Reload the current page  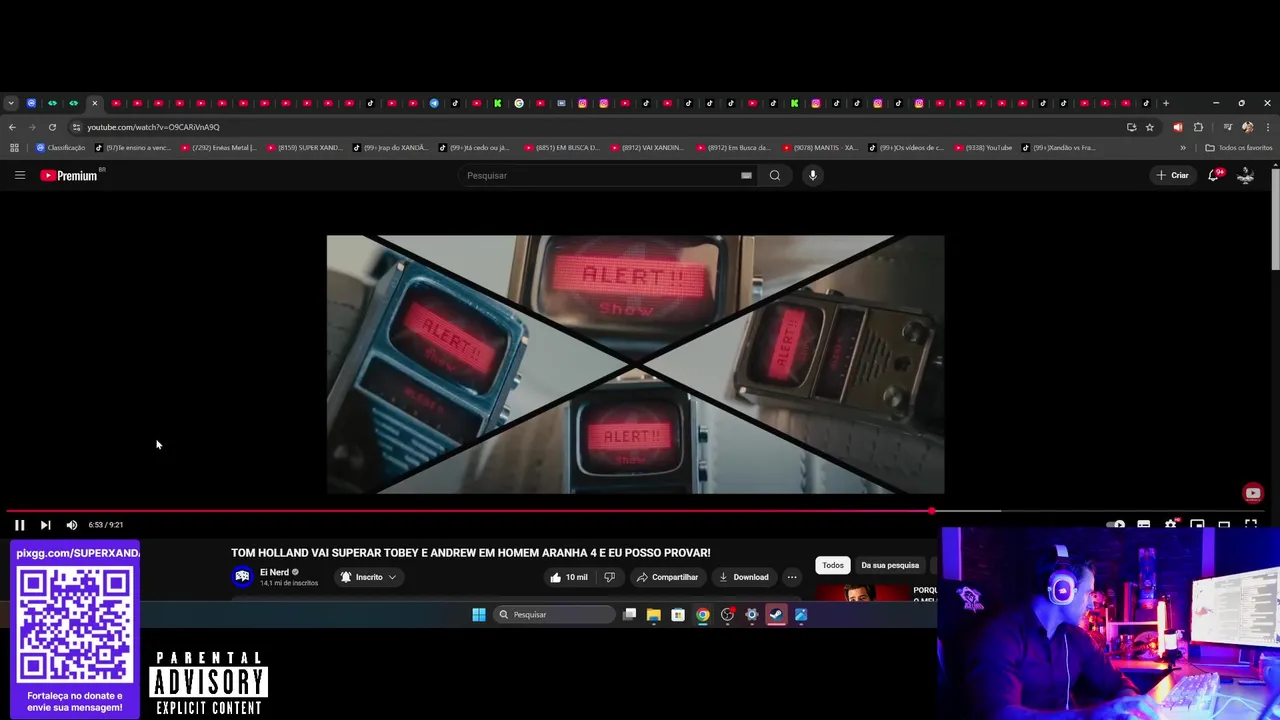52,127
